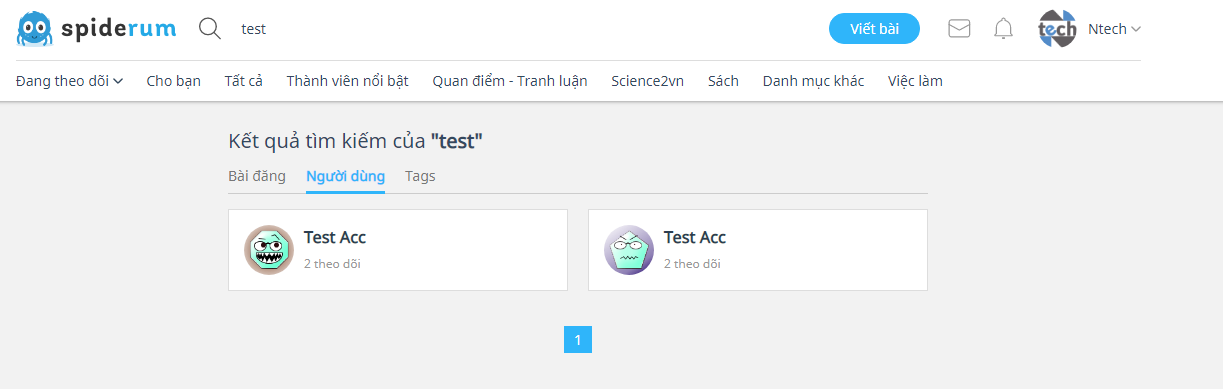Click the Ntech profile avatar
This screenshot has width=1223, height=389.
coord(1057,29)
